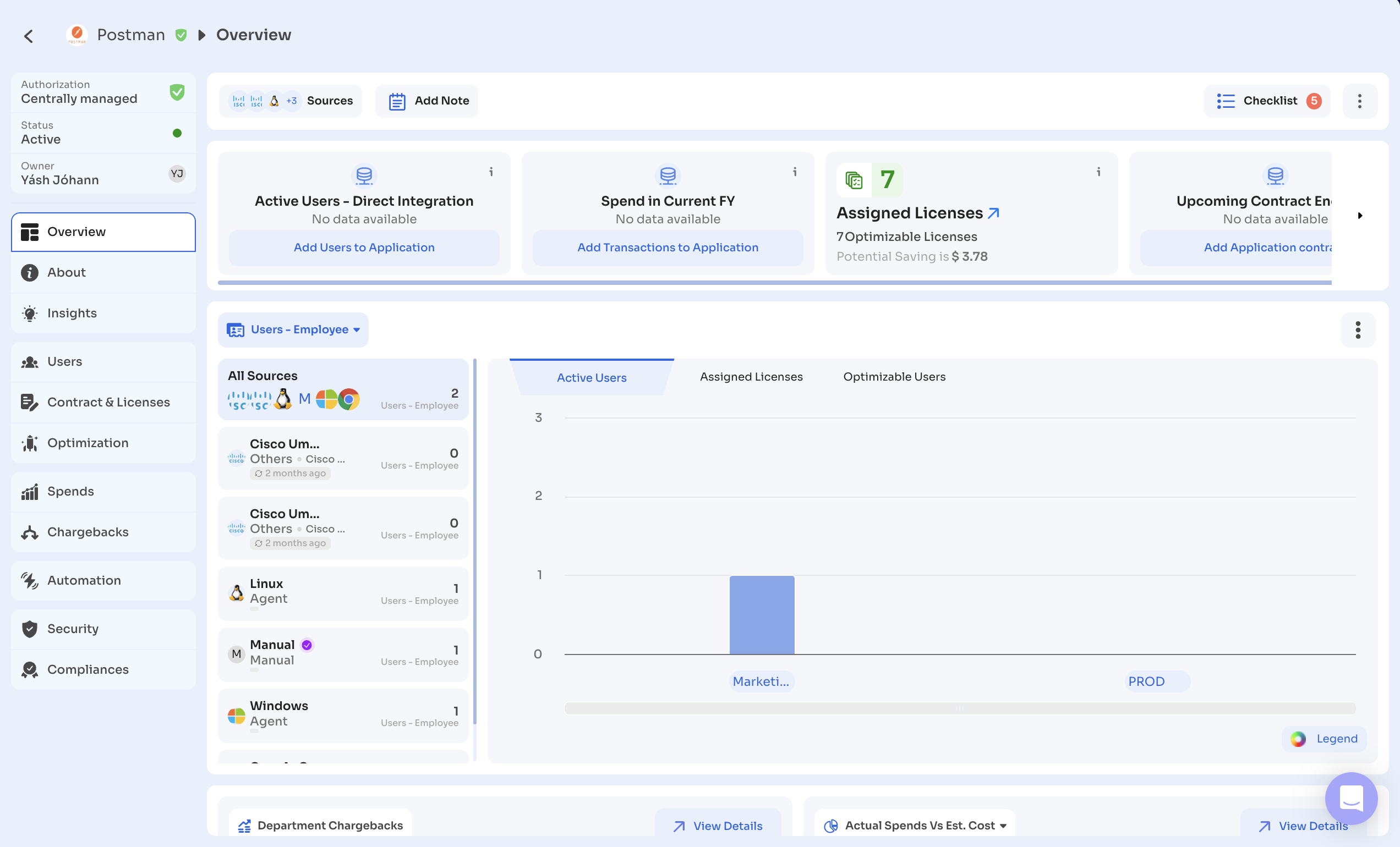
Task: Click the Chargebacks sidebar icon
Action: tap(30, 532)
